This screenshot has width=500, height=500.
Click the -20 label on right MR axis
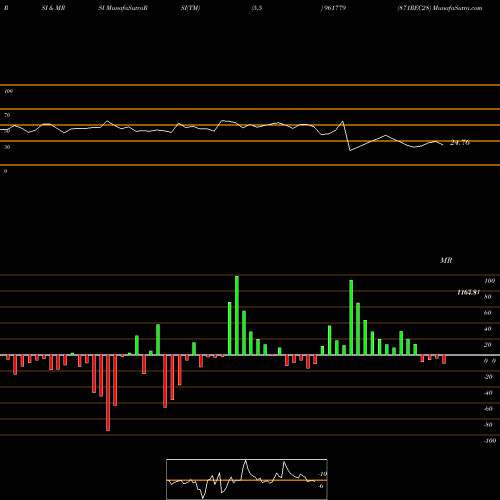click(488, 377)
